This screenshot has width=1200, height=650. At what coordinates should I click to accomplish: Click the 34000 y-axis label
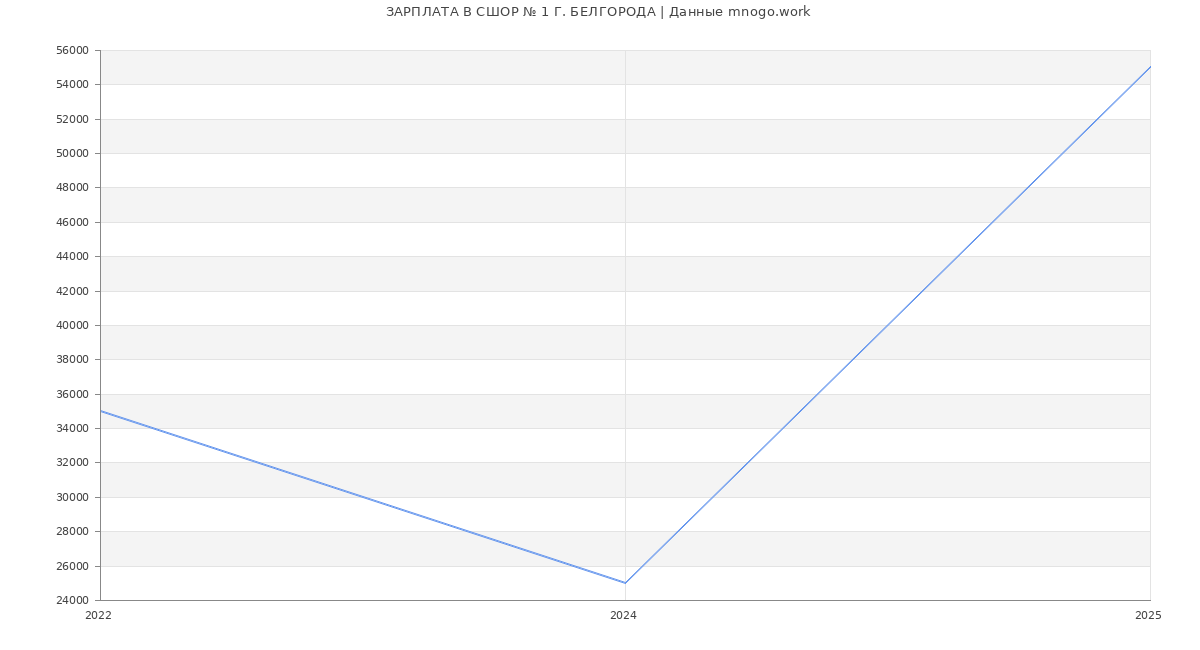click(72, 428)
